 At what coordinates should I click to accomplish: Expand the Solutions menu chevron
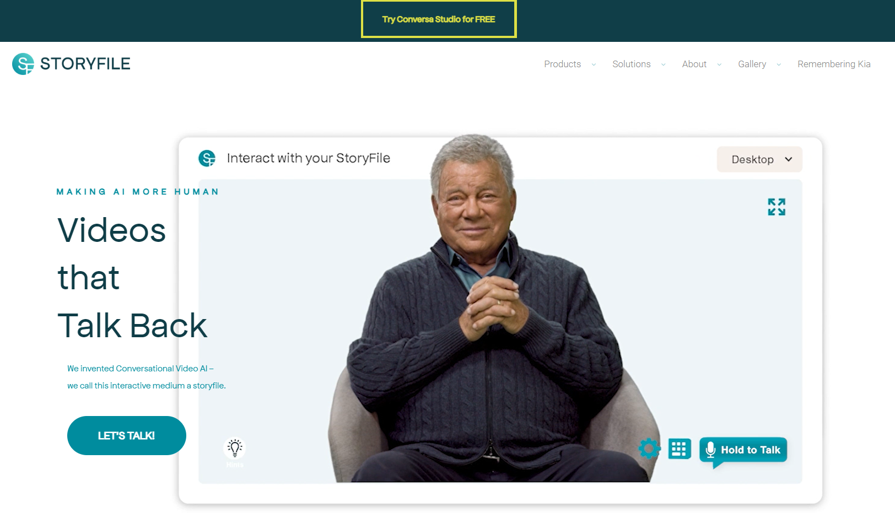(x=663, y=64)
